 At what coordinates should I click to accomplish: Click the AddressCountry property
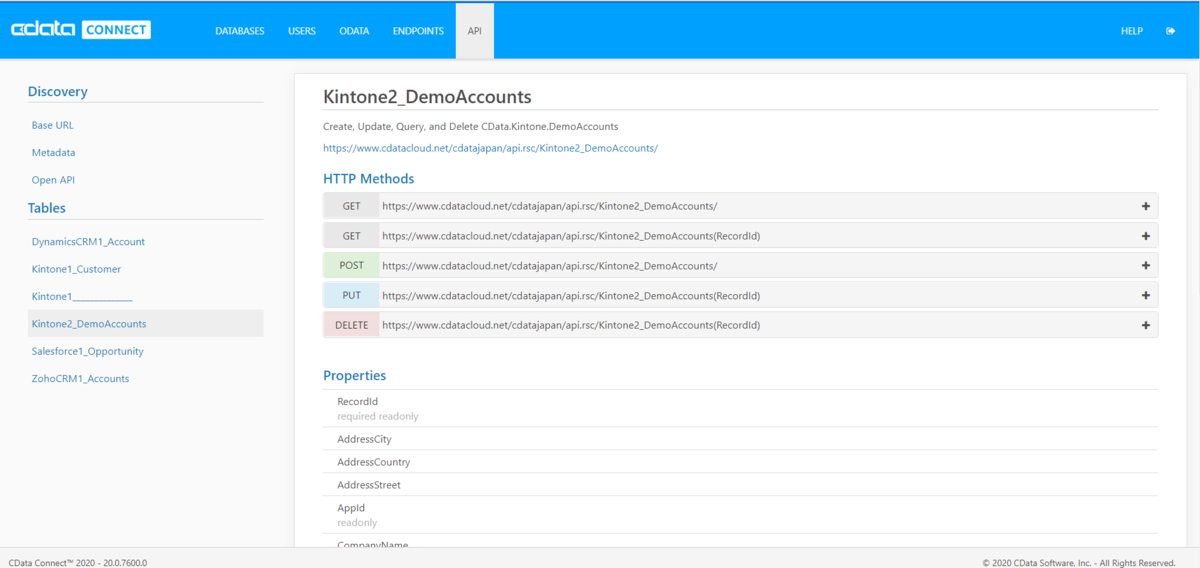(x=374, y=463)
